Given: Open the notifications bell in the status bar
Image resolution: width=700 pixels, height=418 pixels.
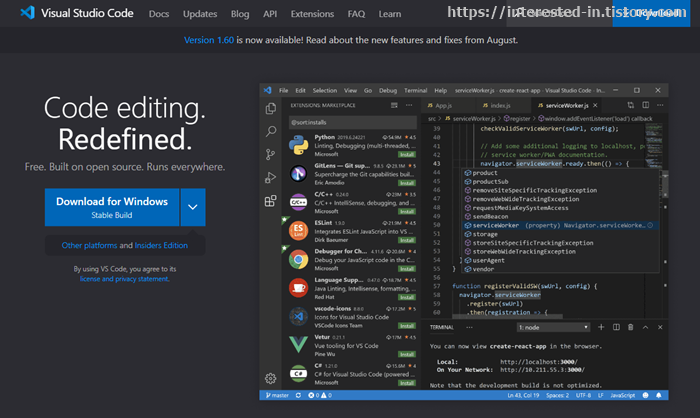Looking at the screenshot, I should tap(659, 395).
